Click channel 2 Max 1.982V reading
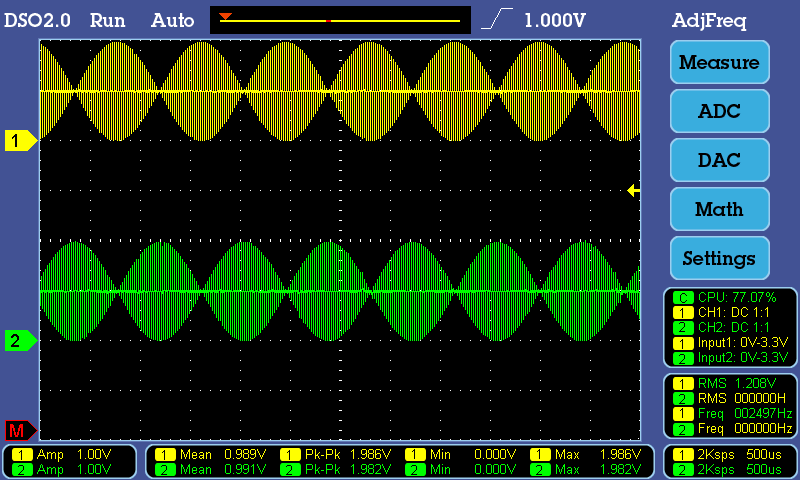 coord(586,469)
